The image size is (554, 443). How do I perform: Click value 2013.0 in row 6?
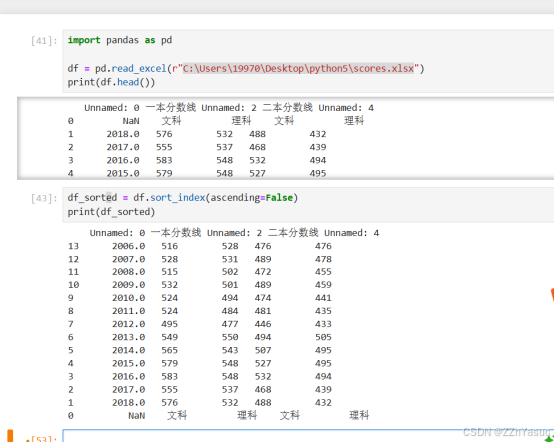click(x=129, y=337)
